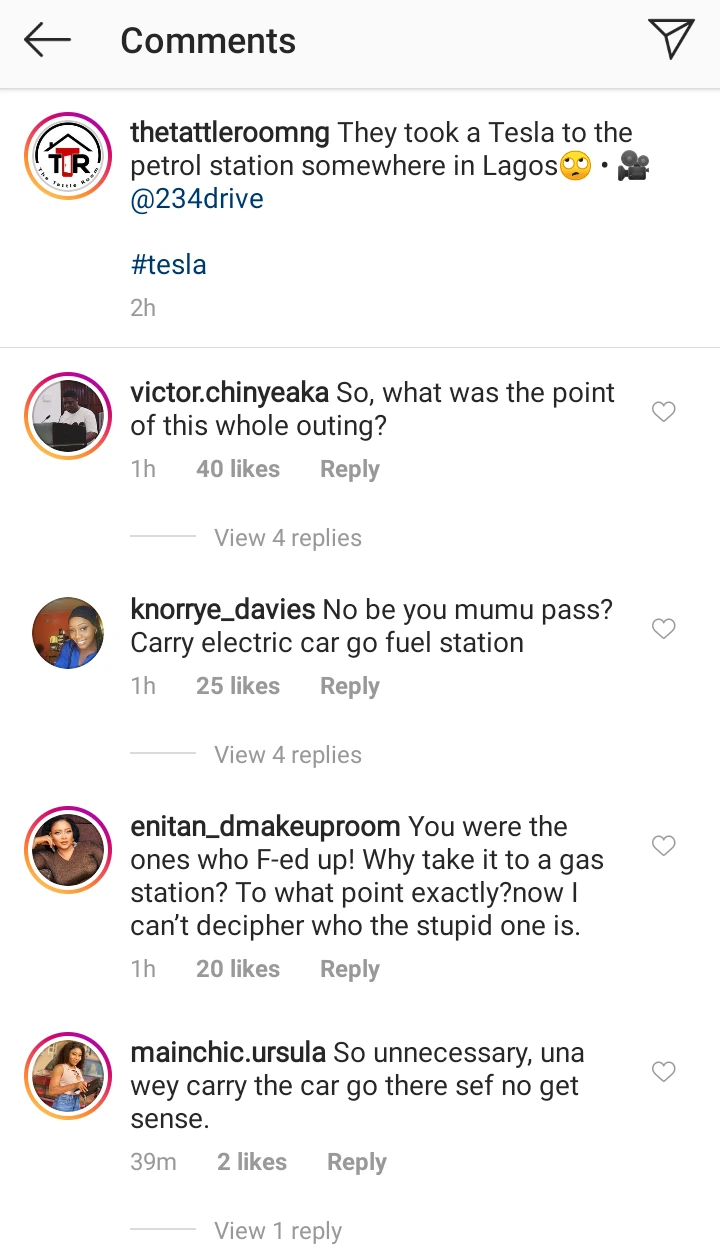Tap the back arrow icon
Screen dimensions: 720x1255
click(x=47, y=40)
